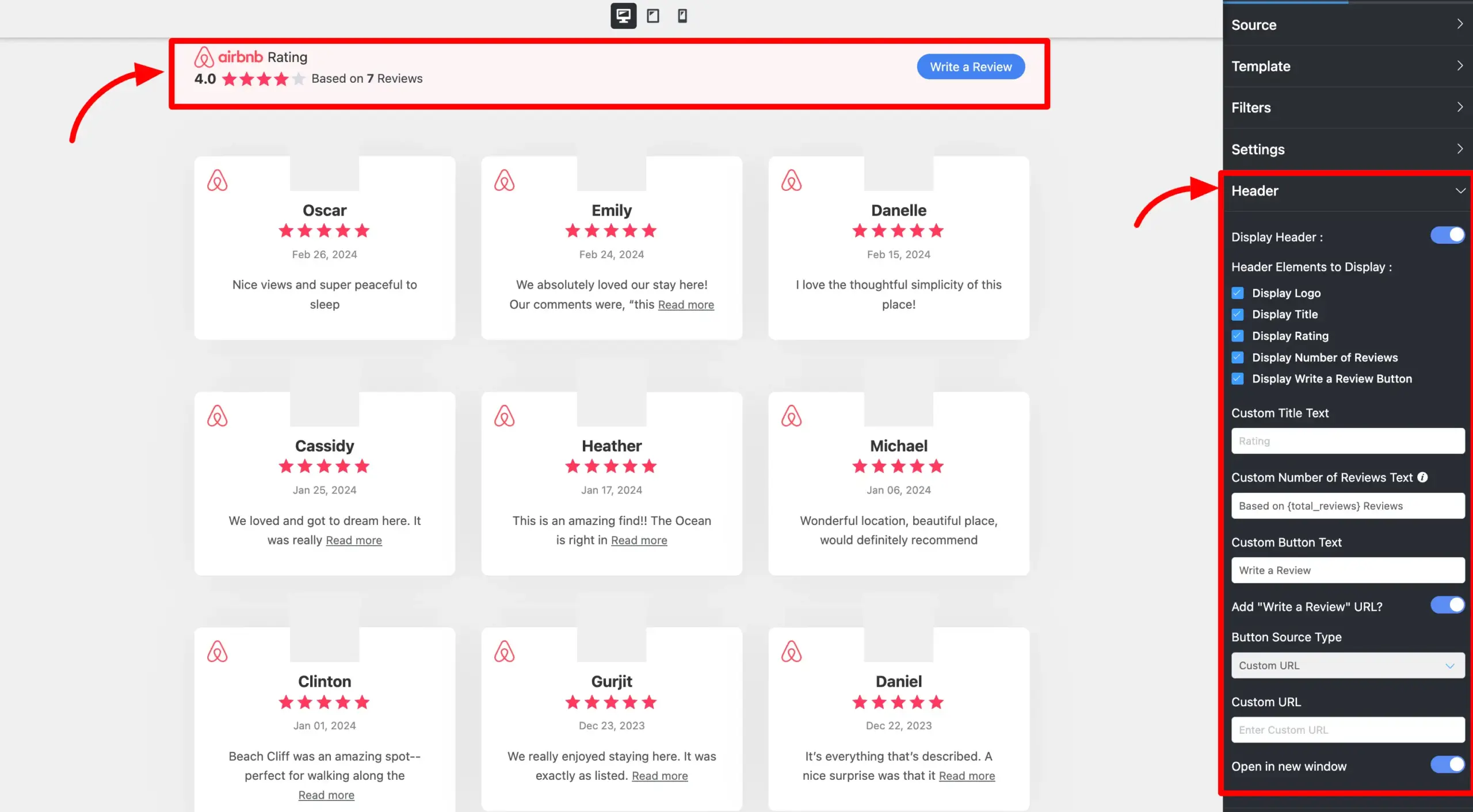Uncheck Display Logo checkbox
Image resolution: width=1473 pixels, height=812 pixels.
[x=1238, y=293]
